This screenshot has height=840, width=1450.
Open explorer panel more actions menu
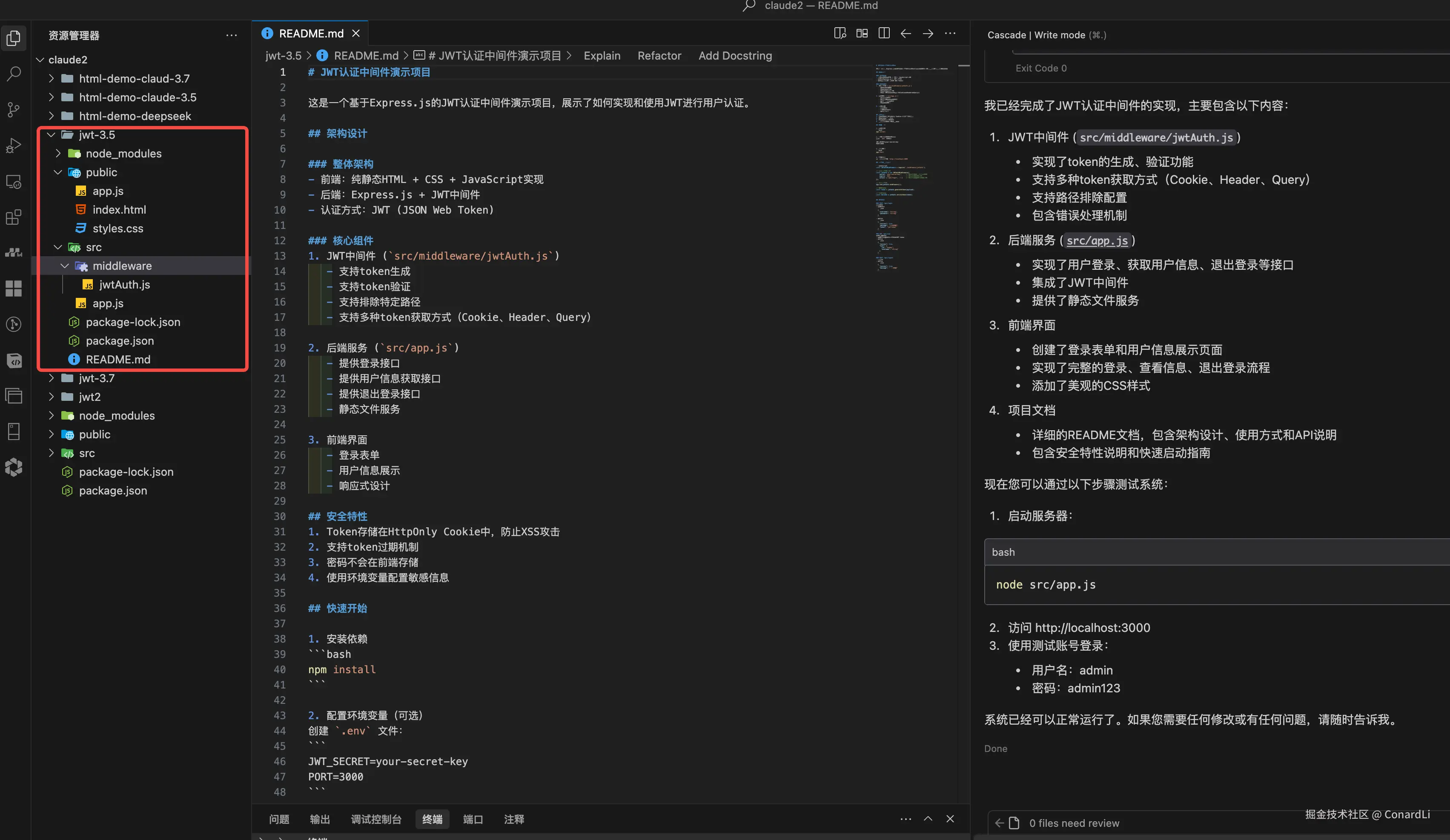pyautogui.click(x=231, y=36)
